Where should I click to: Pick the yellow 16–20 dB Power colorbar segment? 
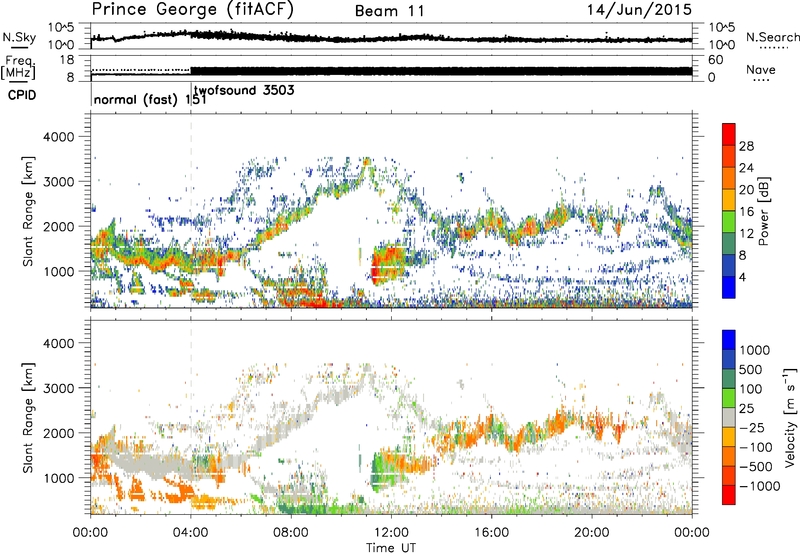point(729,200)
